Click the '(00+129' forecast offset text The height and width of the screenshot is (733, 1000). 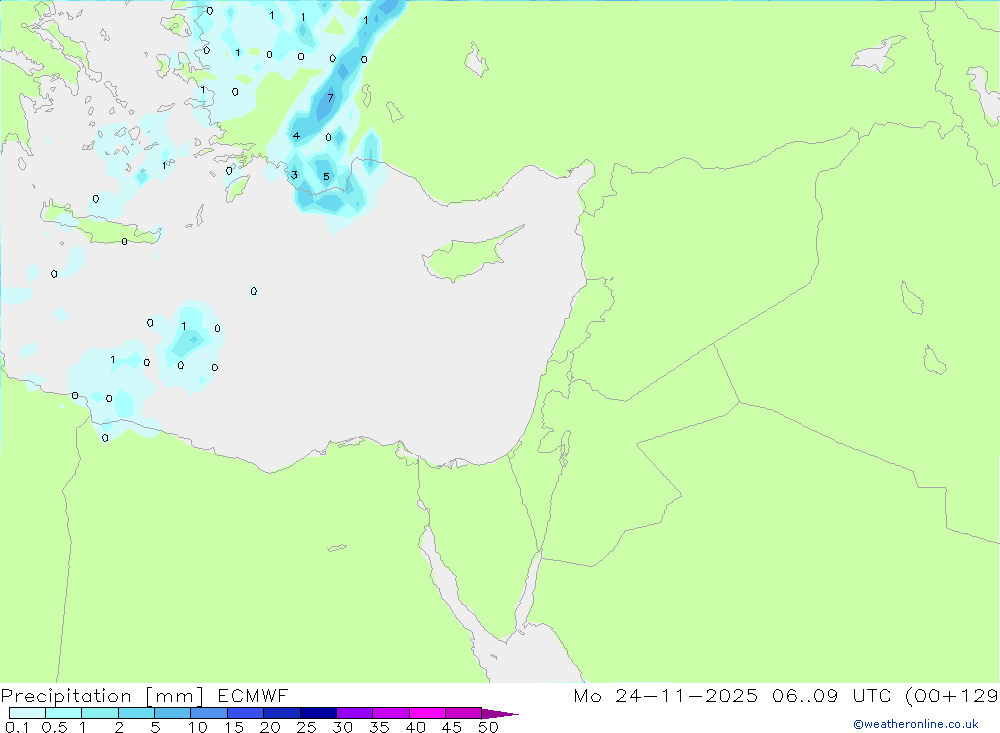coord(952,696)
